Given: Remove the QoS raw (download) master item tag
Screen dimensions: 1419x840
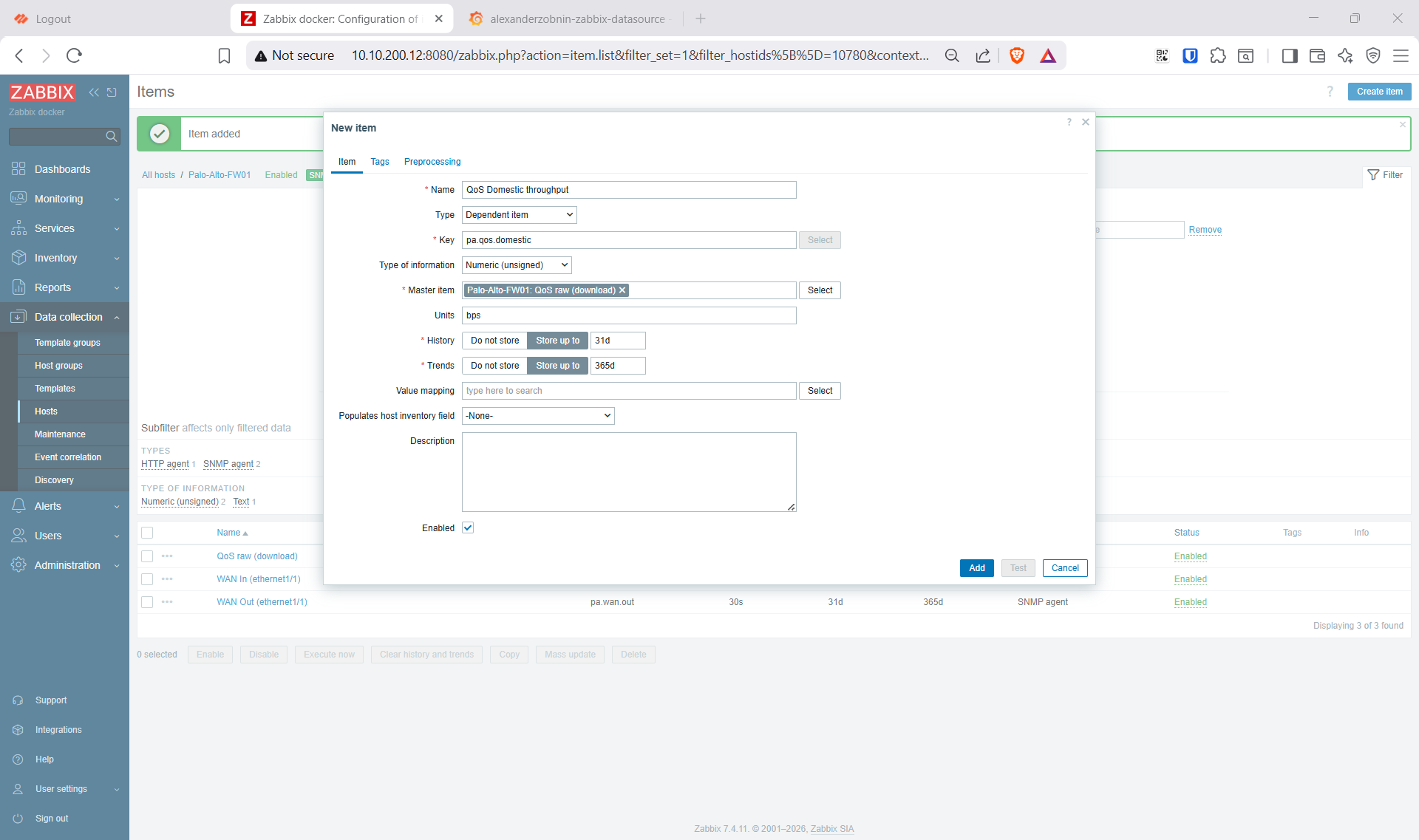Looking at the screenshot, I should (x=622, y=290).
